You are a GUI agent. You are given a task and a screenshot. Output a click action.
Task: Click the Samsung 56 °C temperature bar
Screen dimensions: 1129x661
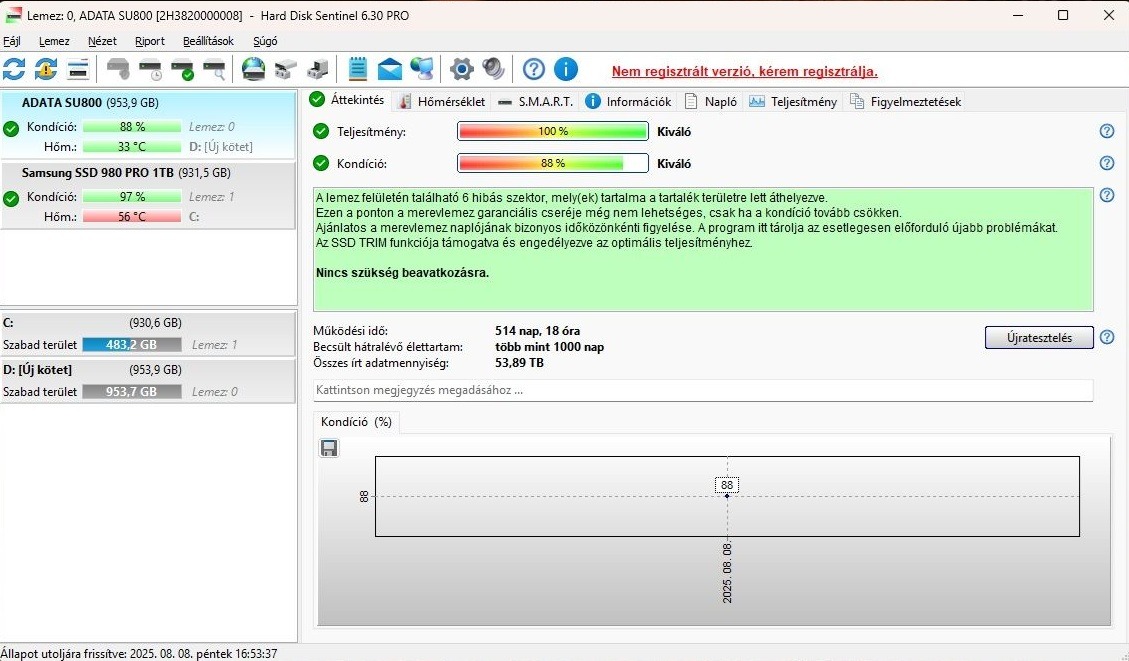[132, 216]
